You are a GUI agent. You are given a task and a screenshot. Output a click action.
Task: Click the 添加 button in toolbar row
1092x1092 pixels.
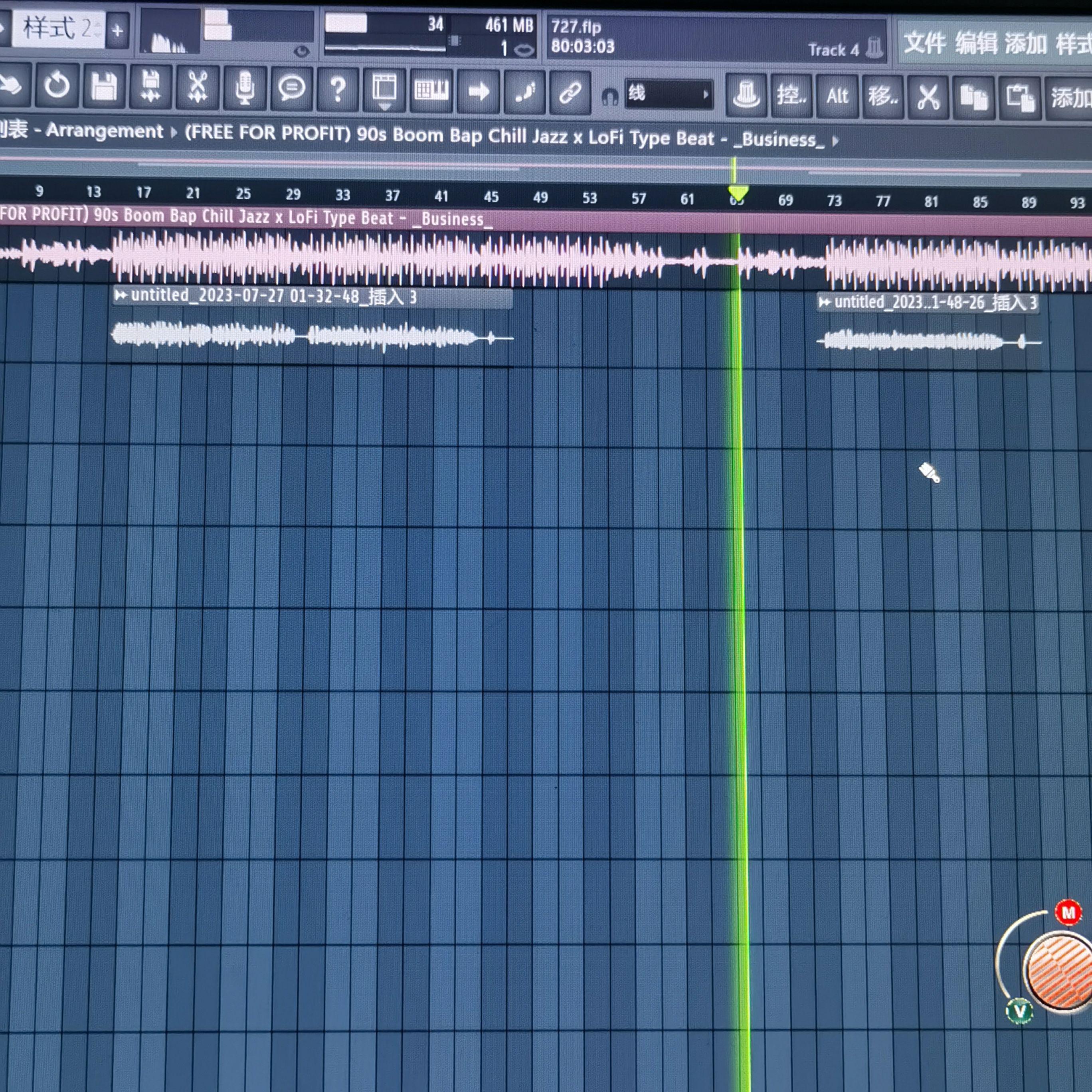click(x=1069, y=98)
